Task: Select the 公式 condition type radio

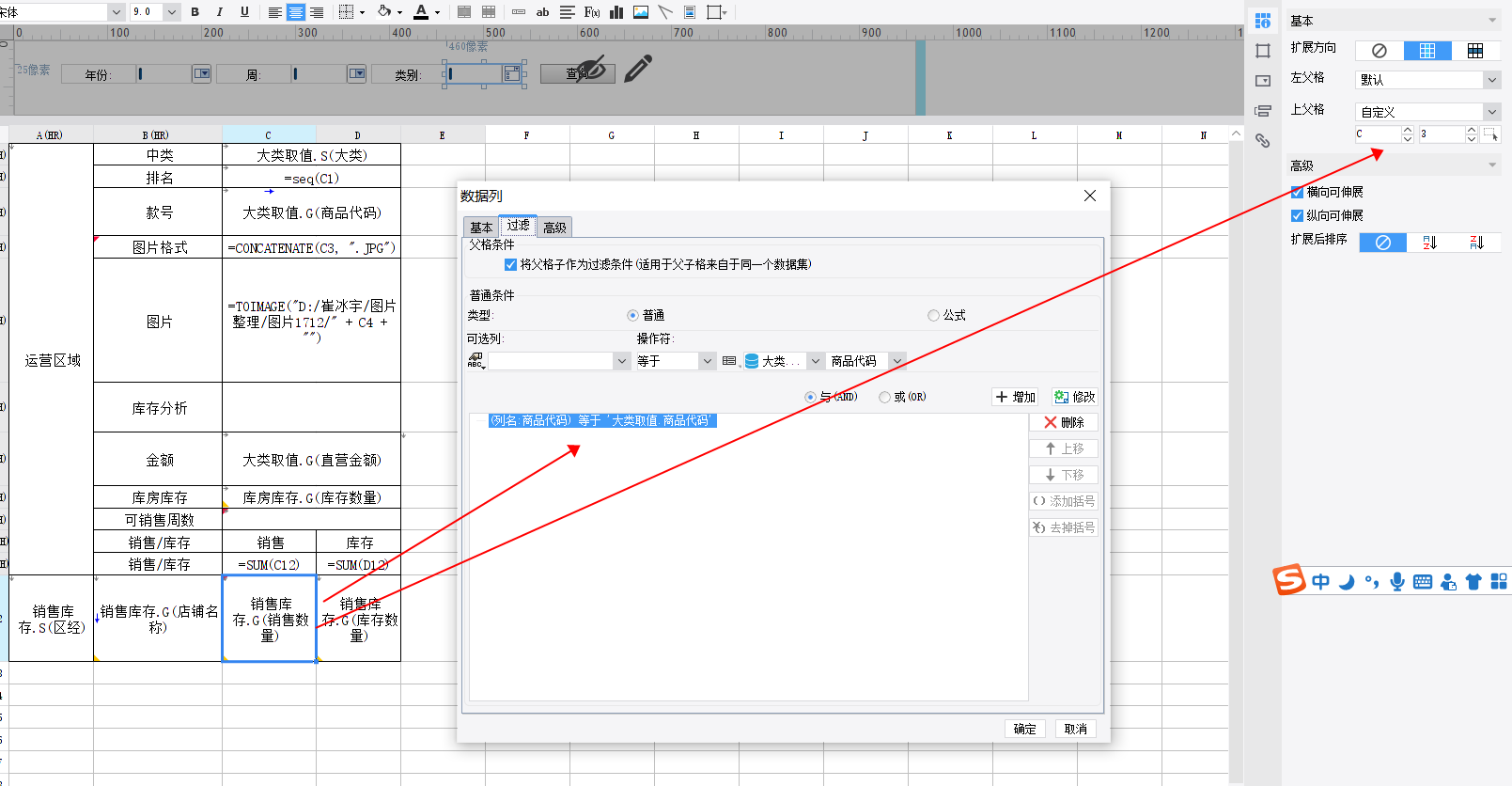Action: pyautogui.click(x=933, y=316)
